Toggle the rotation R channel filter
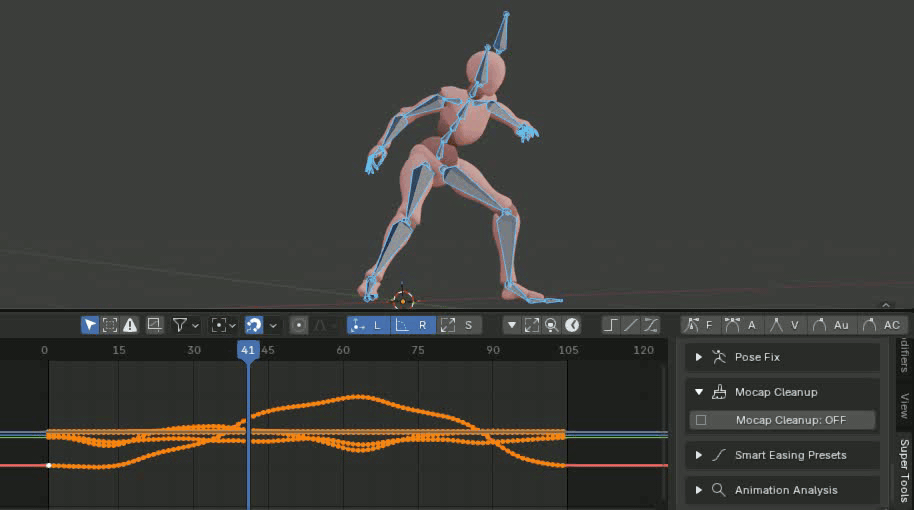The image size is (914, 510). [413, 325]
